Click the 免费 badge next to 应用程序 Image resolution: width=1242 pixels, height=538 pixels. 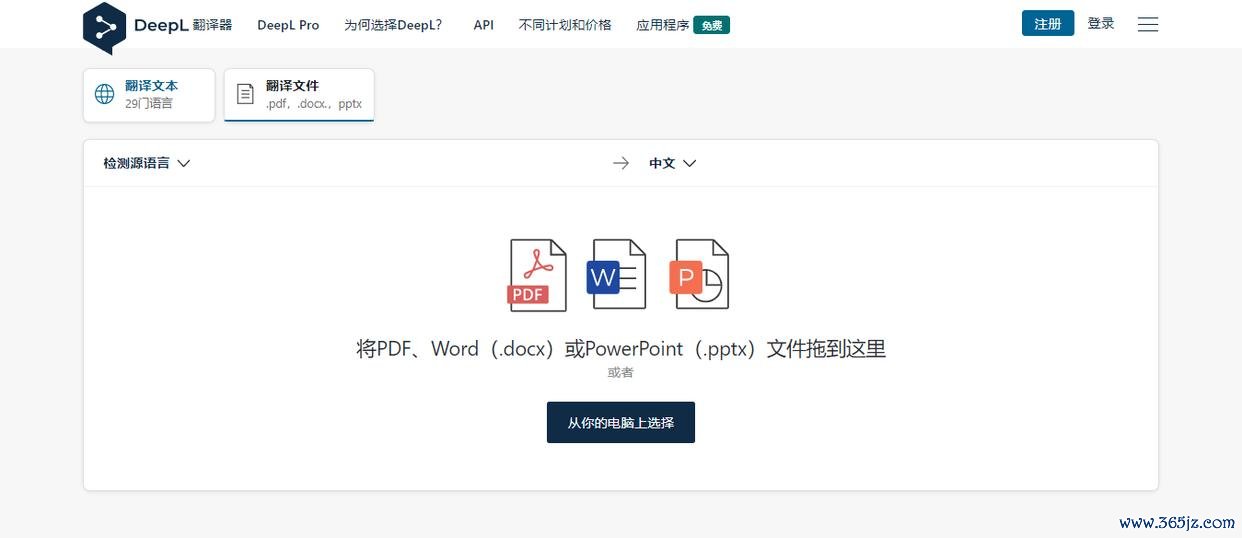(x=712, y=25)
